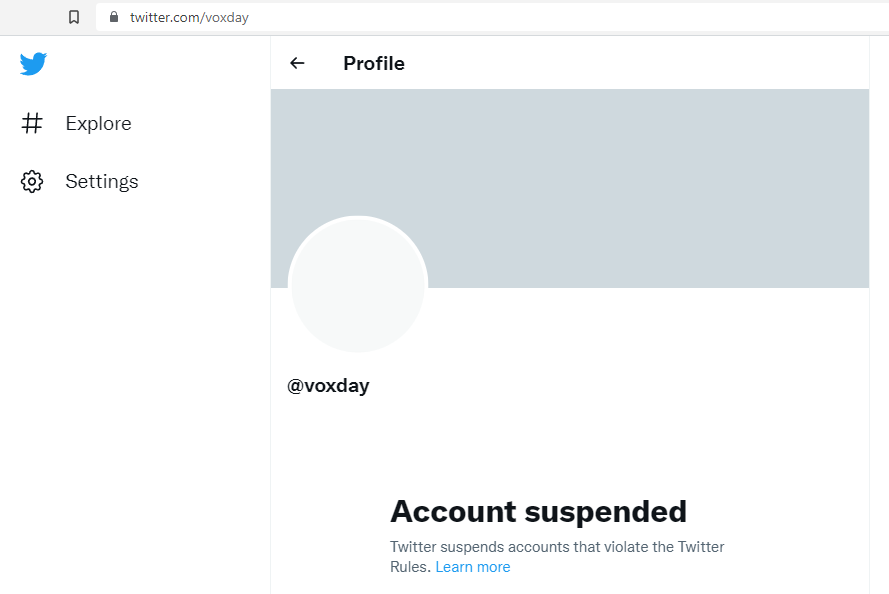
Task: Click the blank address bar area right of the URL
Action: [x=567, y=17]
